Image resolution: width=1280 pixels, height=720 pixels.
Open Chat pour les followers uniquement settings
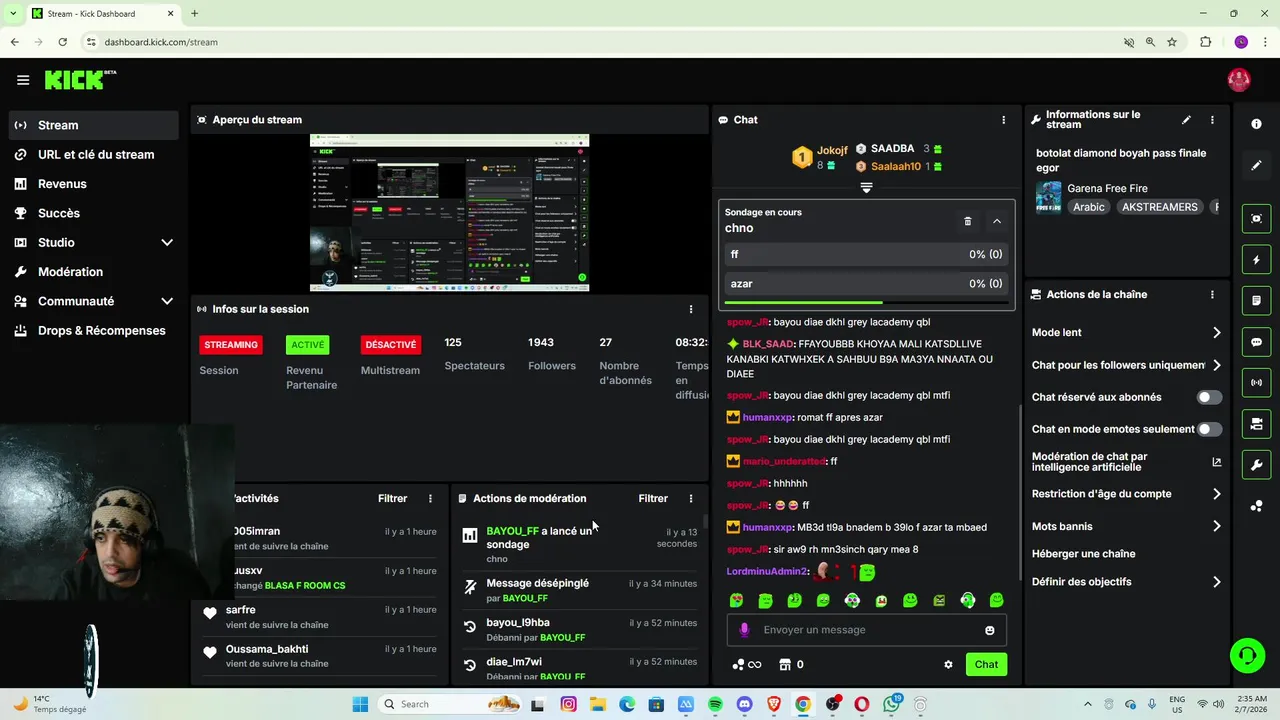point(1126,365)
